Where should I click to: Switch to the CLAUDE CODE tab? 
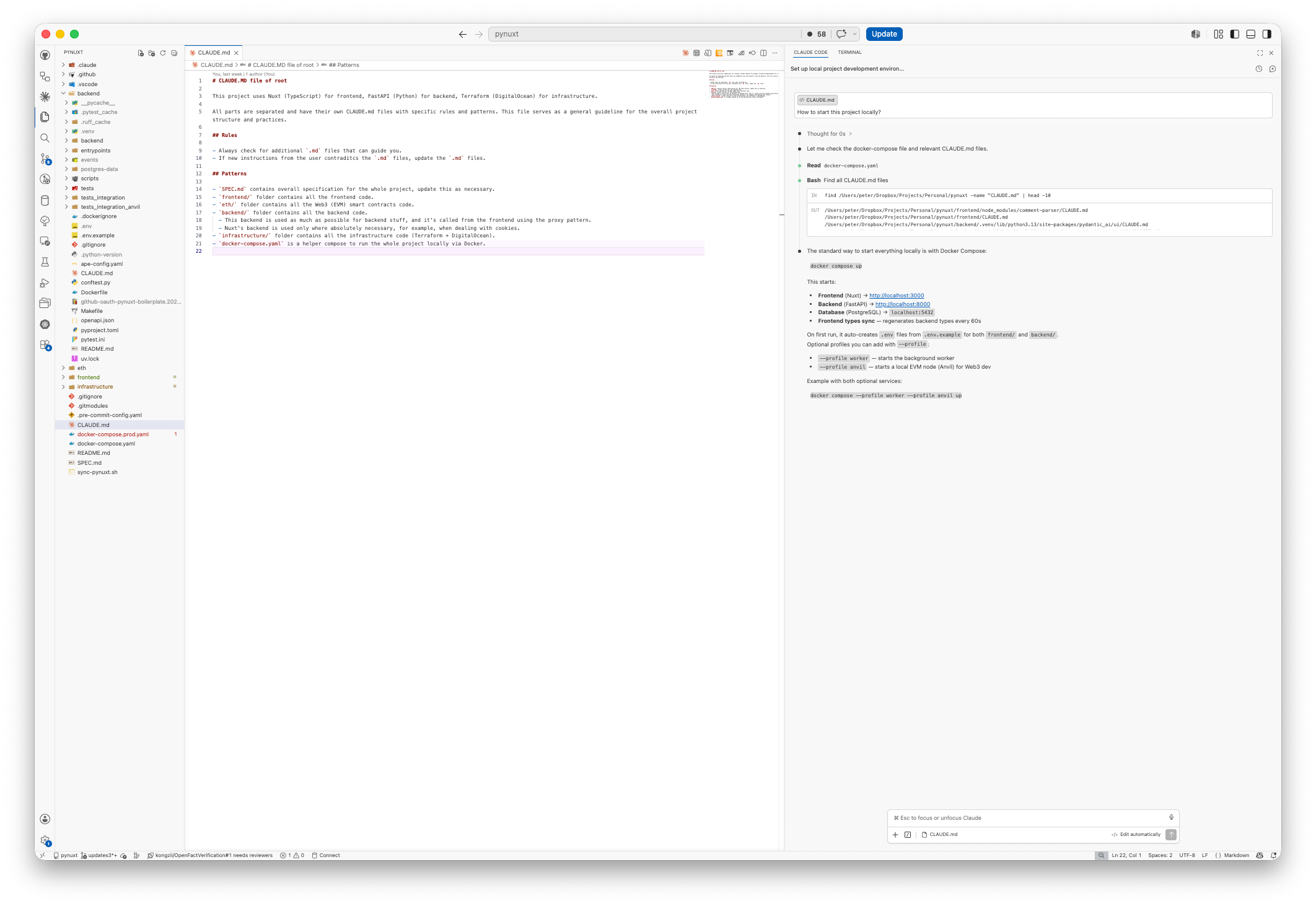coord(810,53)
